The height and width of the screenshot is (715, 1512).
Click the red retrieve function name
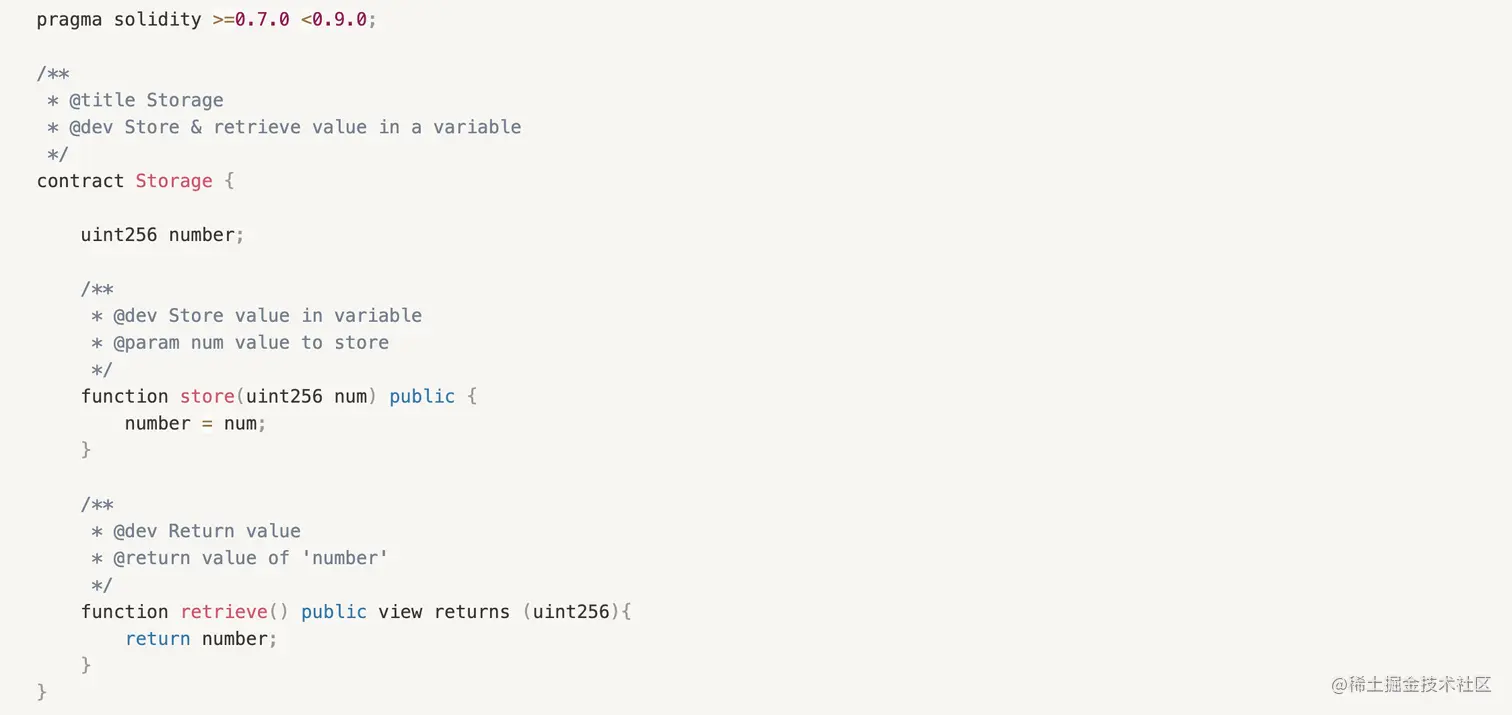pyautogui.click(x=224, y=612)
